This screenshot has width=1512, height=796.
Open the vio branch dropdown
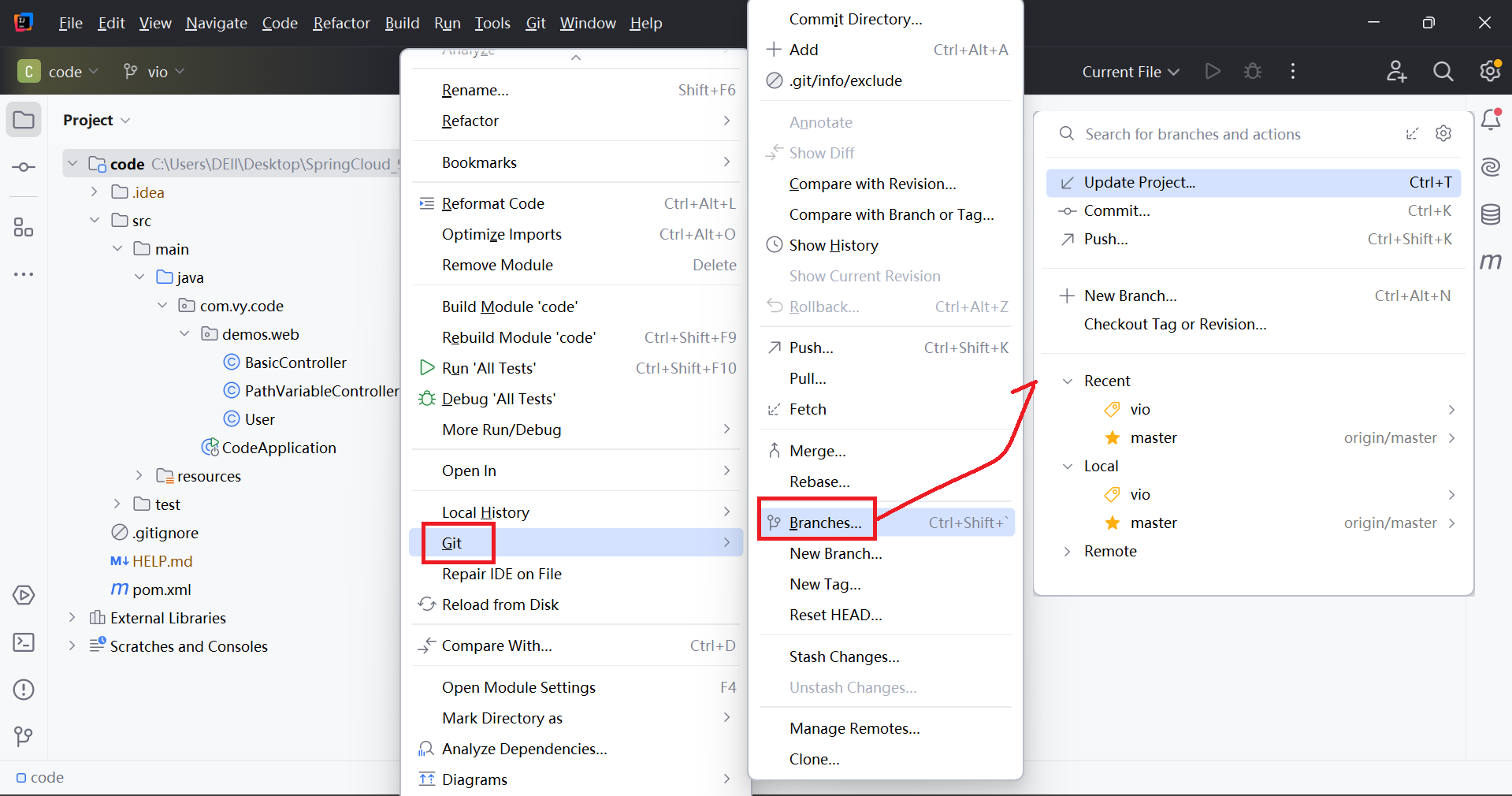(154, 72)
